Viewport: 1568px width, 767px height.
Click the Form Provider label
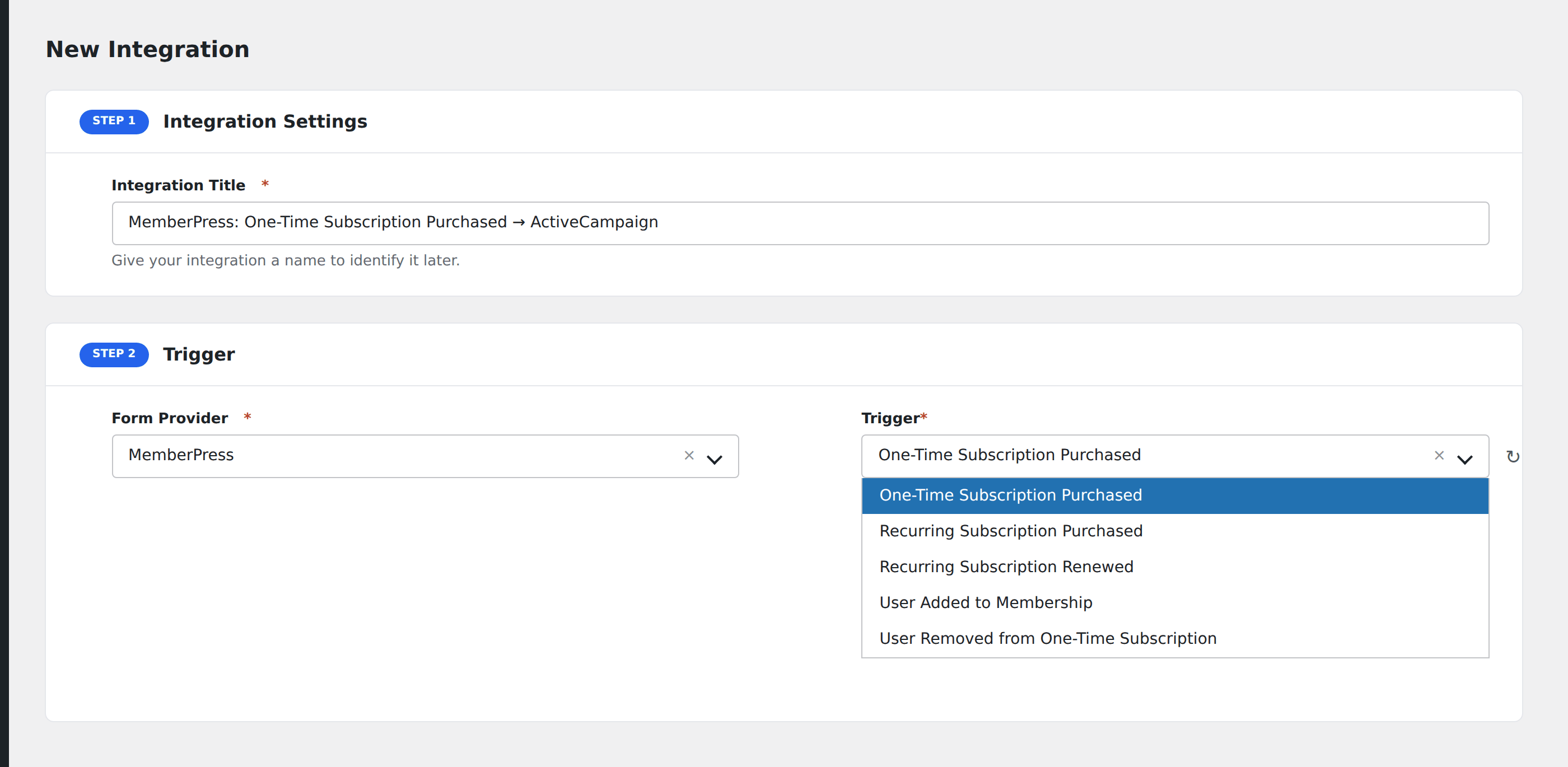coord(169,418)
